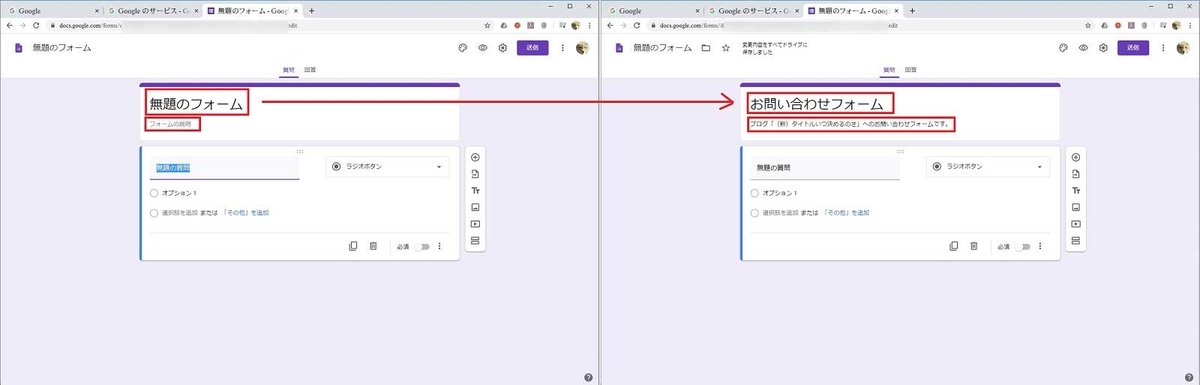This screenshot has height=385, width=1200.
Task: Click Forms home logo in right window
Action: (x=619, y=48)
